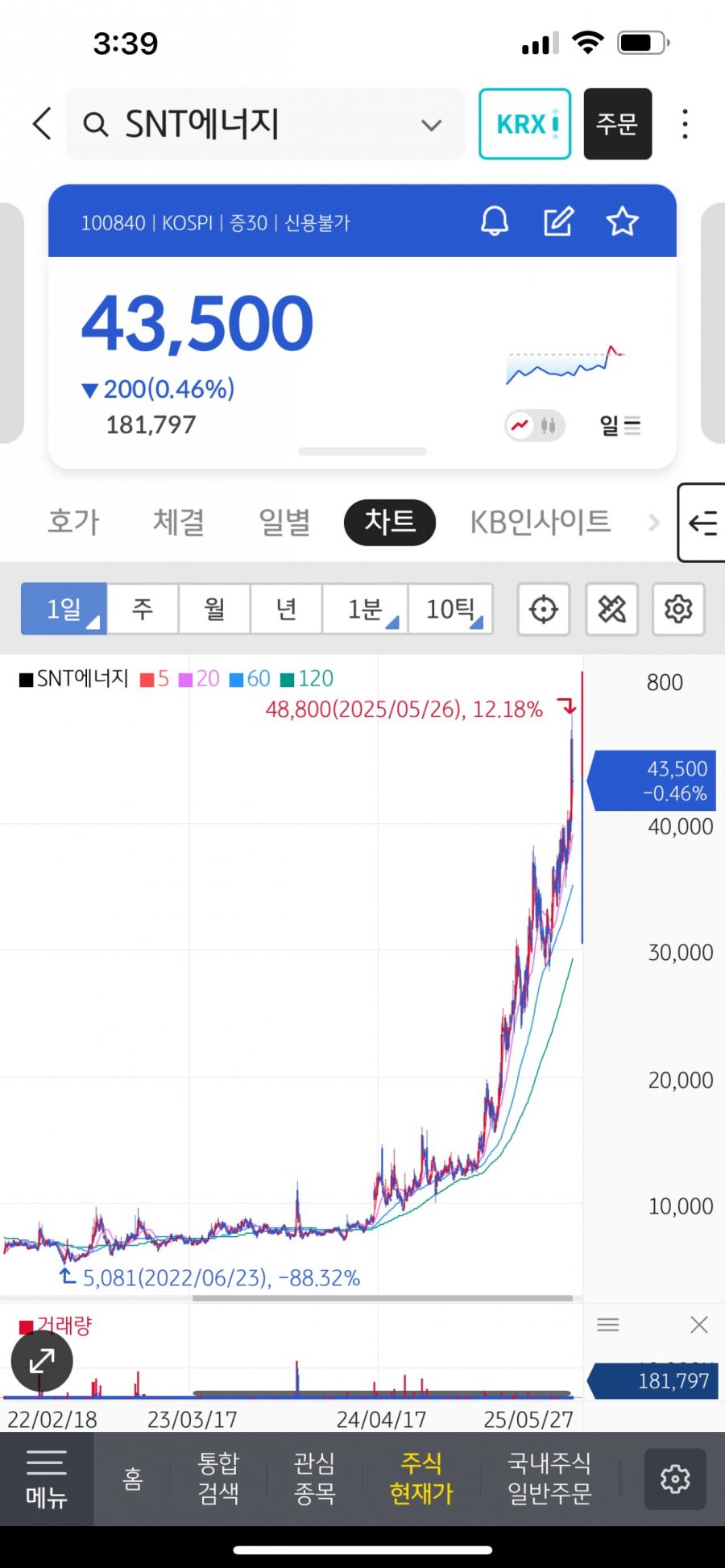Click the 120-day moving average legend
Screen dimensions: 725x1568
click(307, 679)
